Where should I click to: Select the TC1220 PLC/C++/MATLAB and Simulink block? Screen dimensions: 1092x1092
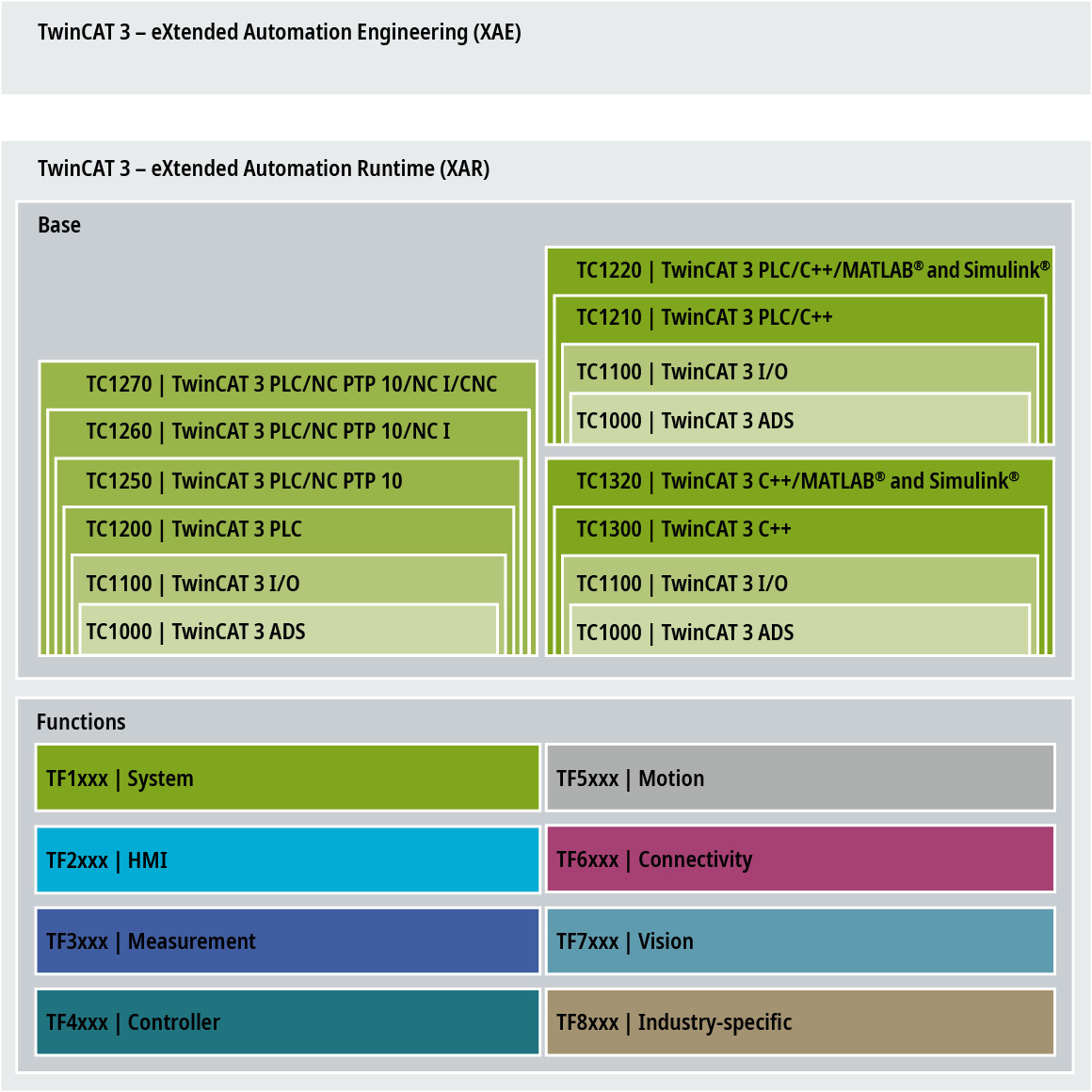pyautogui.click(x=811, y=271)
